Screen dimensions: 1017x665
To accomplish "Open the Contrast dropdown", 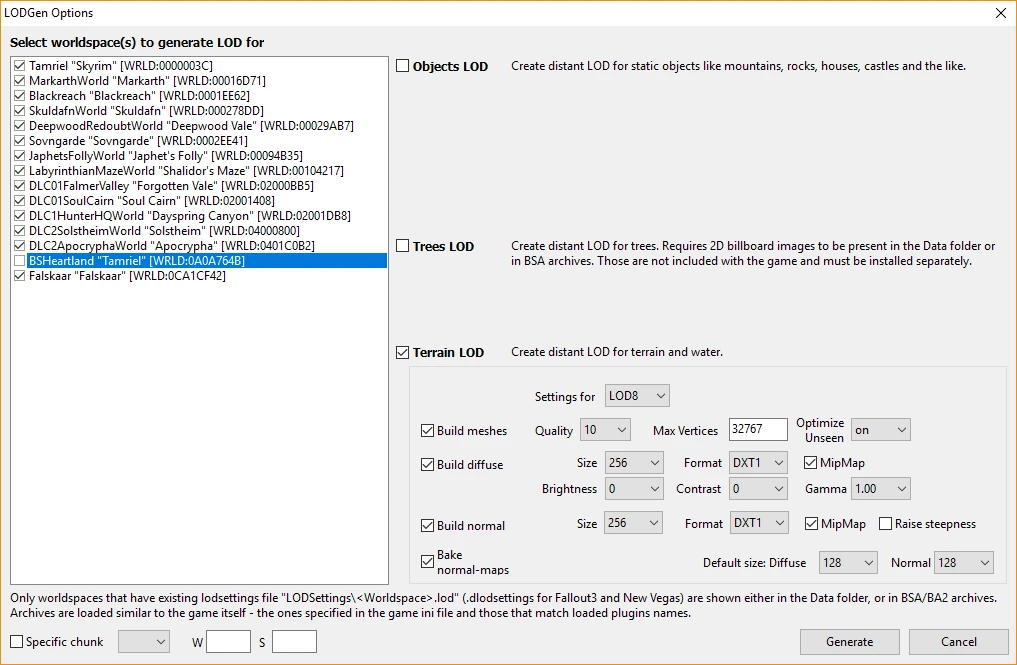I will pos(758,489).
